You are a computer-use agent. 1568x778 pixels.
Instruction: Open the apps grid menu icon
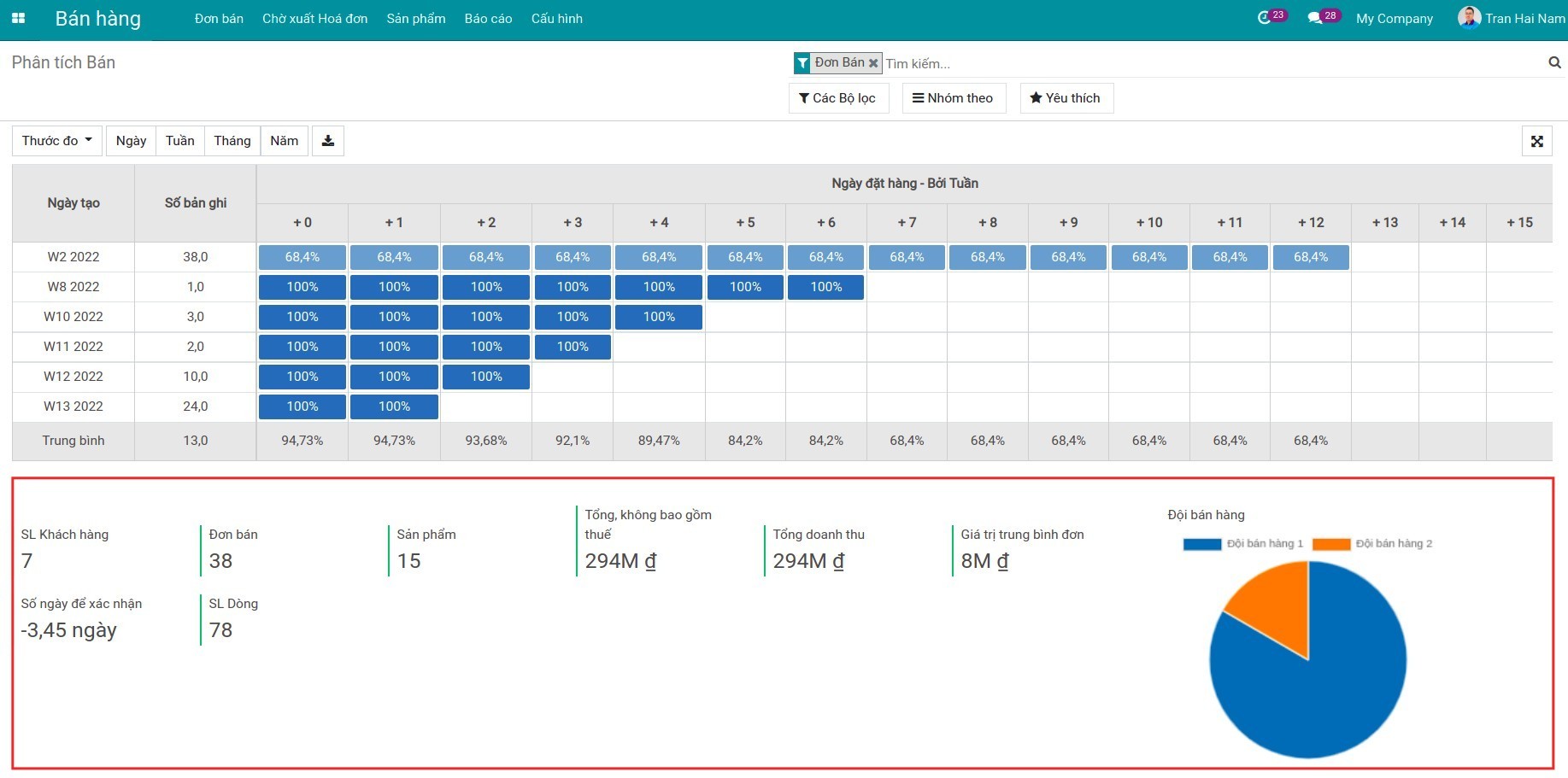18,18
